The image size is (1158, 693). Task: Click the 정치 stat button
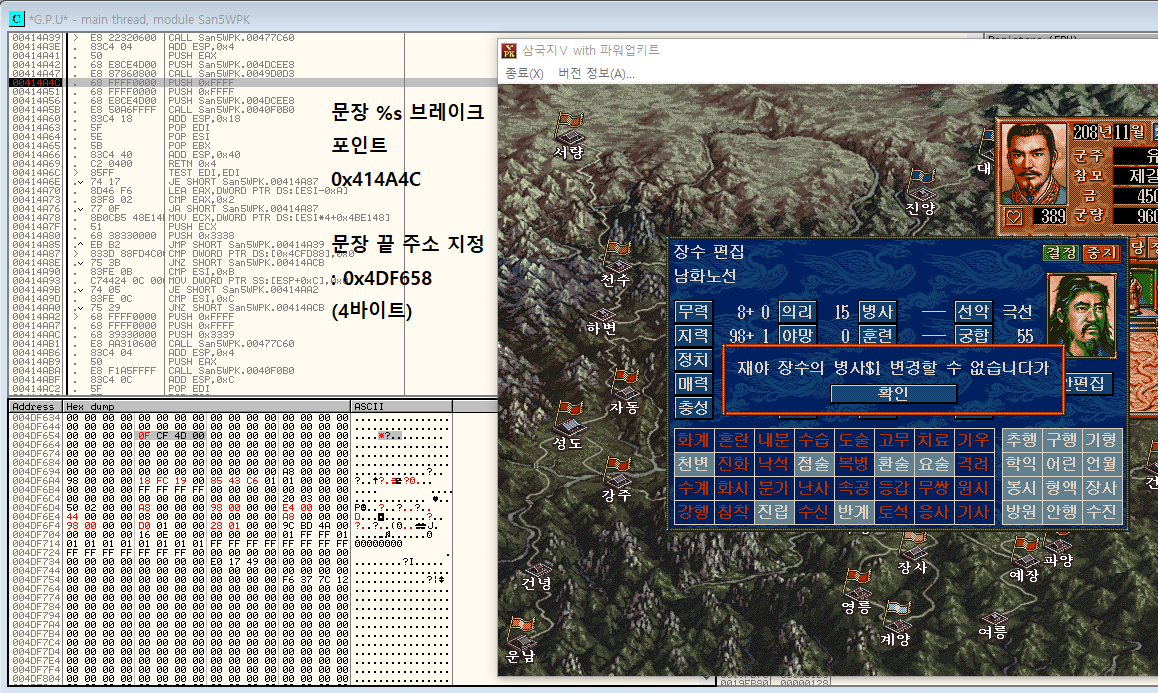693,360
